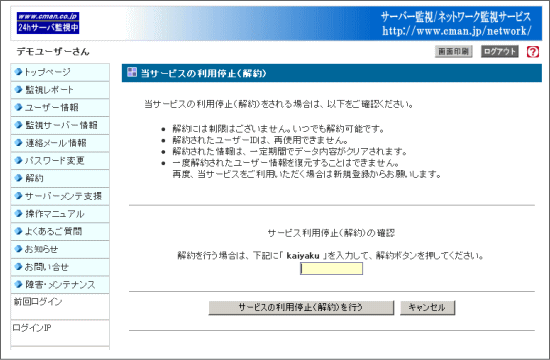
Task: Go to パスワード変更 page
Action: 60,161
